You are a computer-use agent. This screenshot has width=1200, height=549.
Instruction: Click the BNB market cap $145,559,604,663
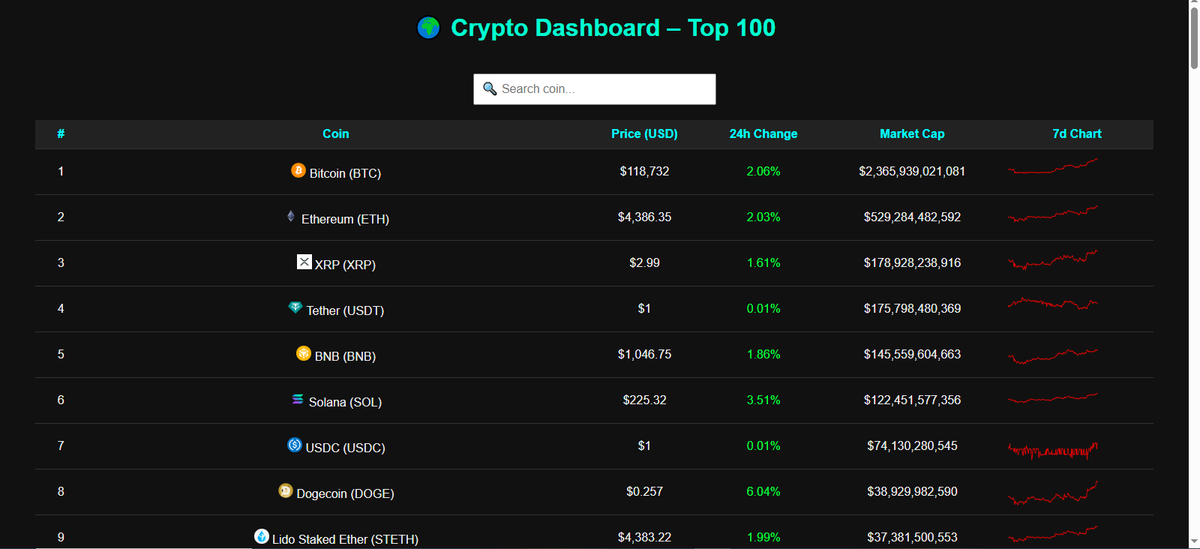(912, 354)
